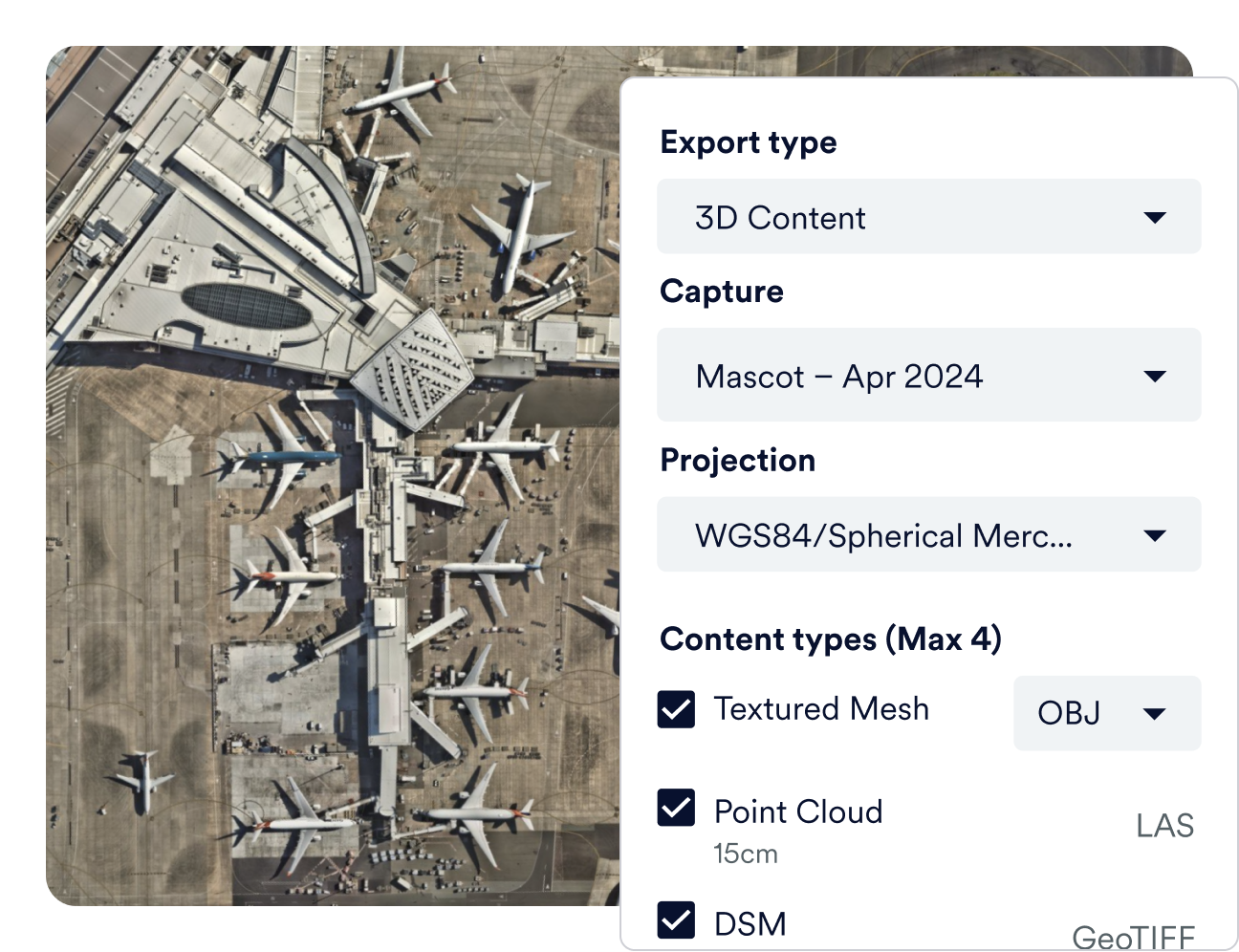1239x952 pixels.
Task: Click the Capture field chevron icon
Action: point(1157,375)
